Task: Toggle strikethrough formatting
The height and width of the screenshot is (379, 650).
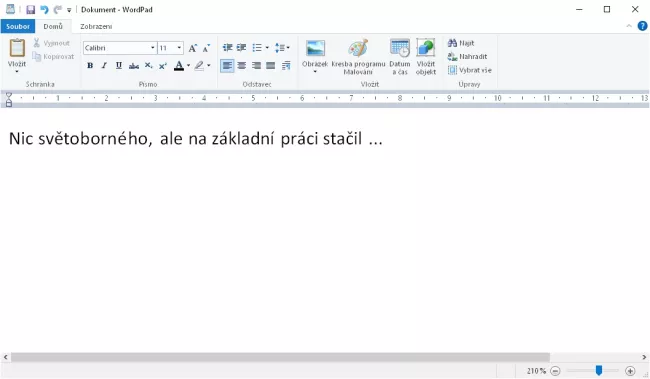Action: coord(133,66)
